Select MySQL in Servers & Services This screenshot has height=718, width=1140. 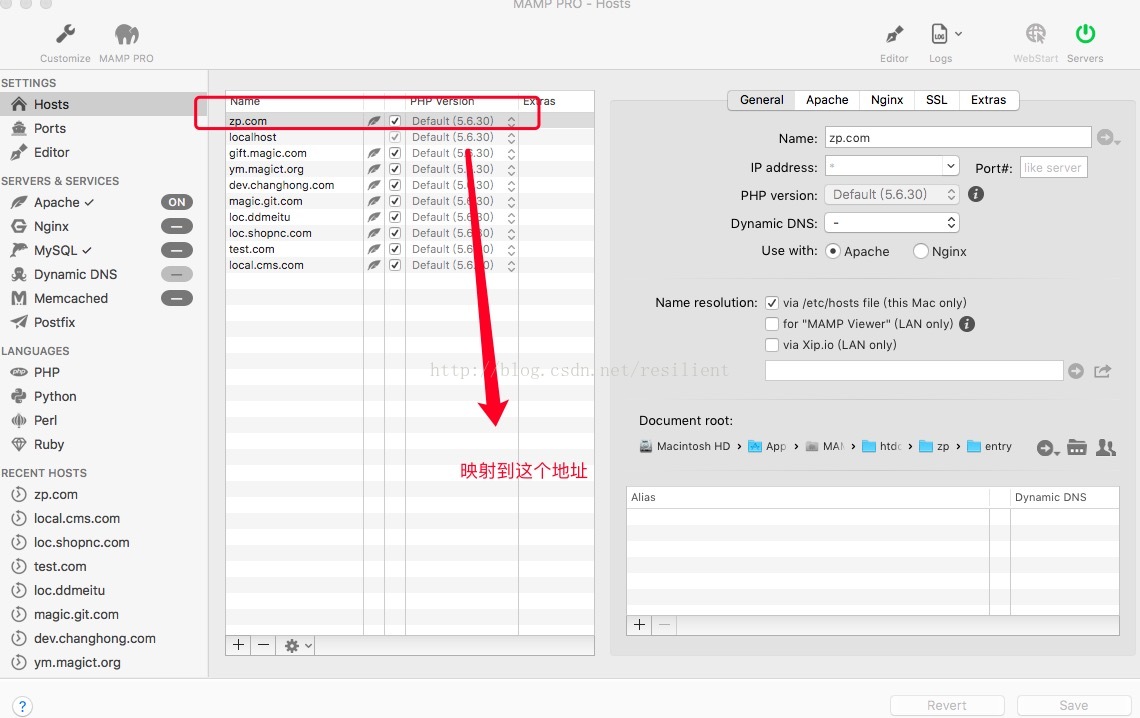pos(55,250)
